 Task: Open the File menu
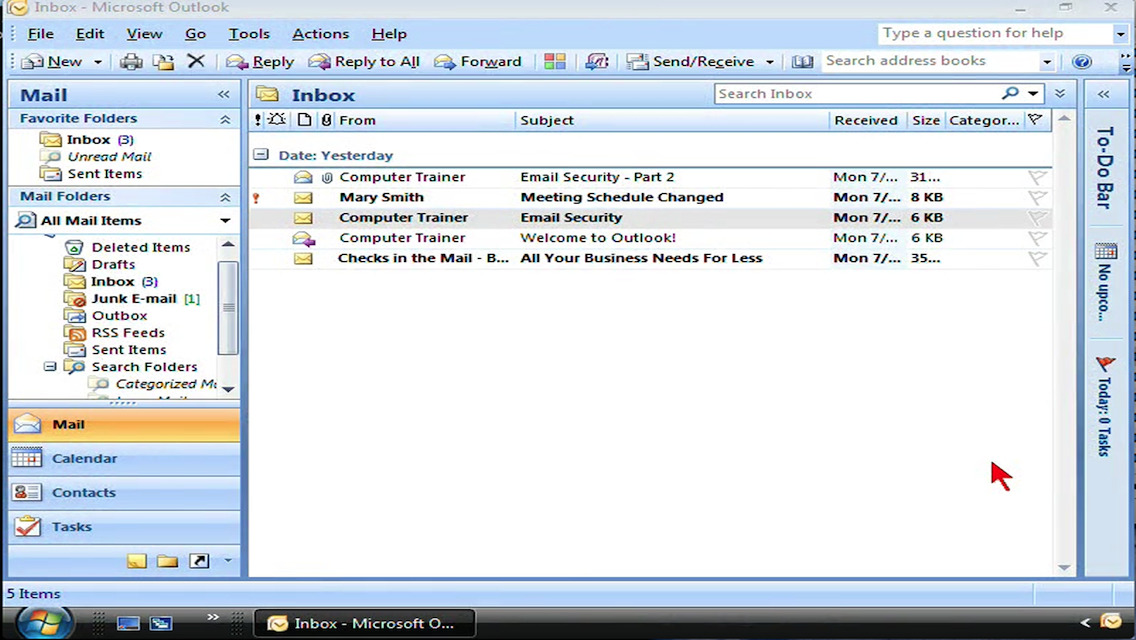coord(41,34)
